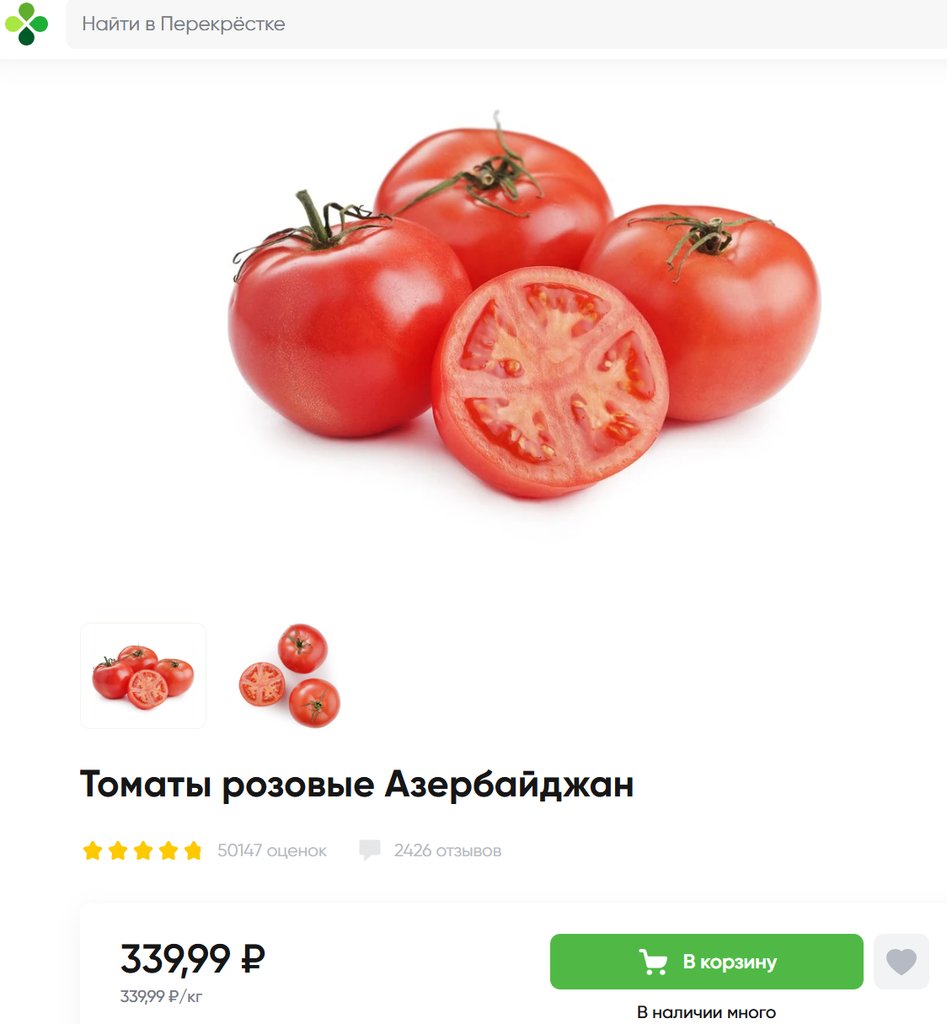Add product to favorites with heart icon

901,961
